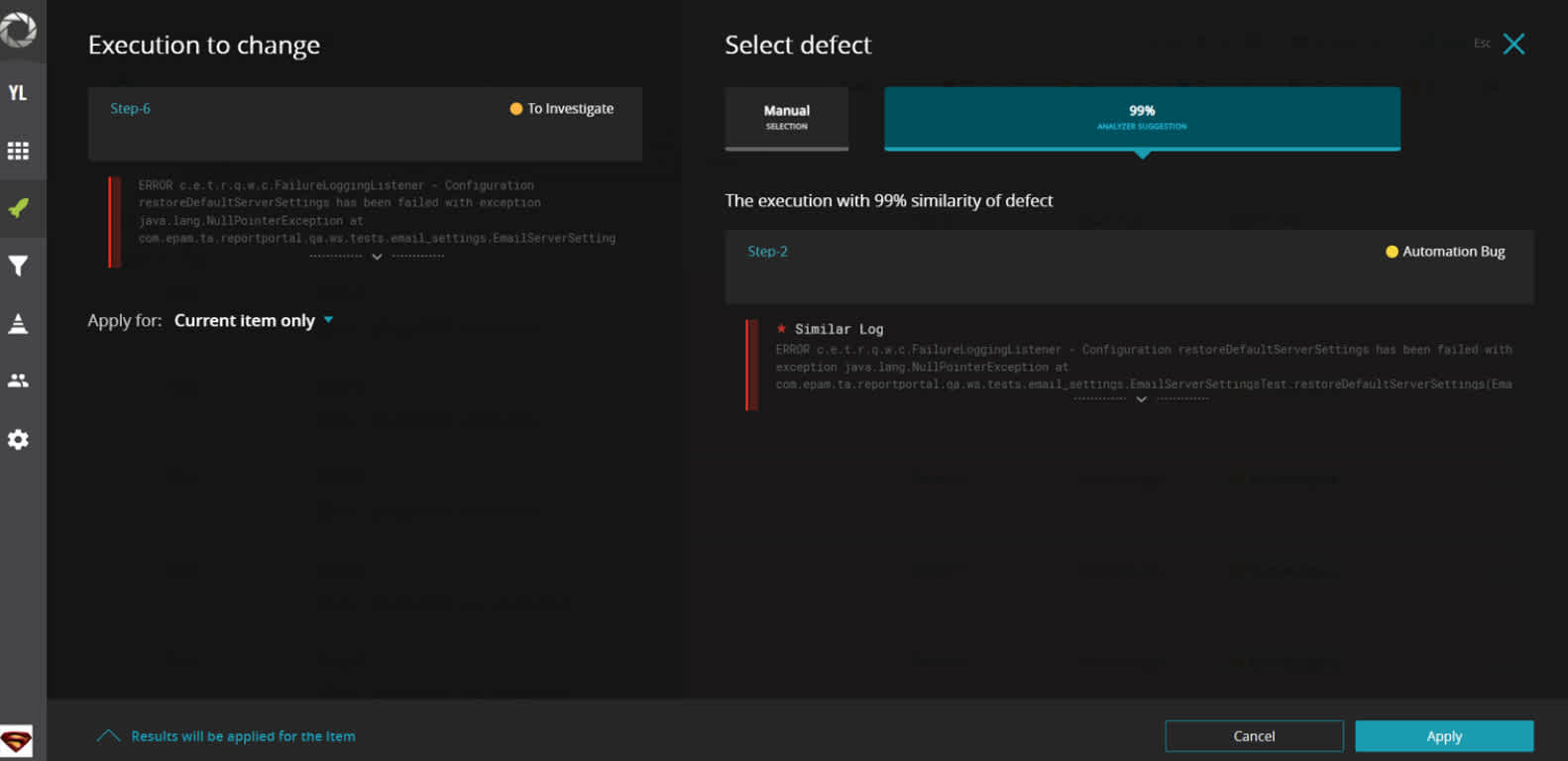The width and height of the screenshot is (1568, 761).
Task: Click the Automation Bug defect label
Action: (1445, 251)
